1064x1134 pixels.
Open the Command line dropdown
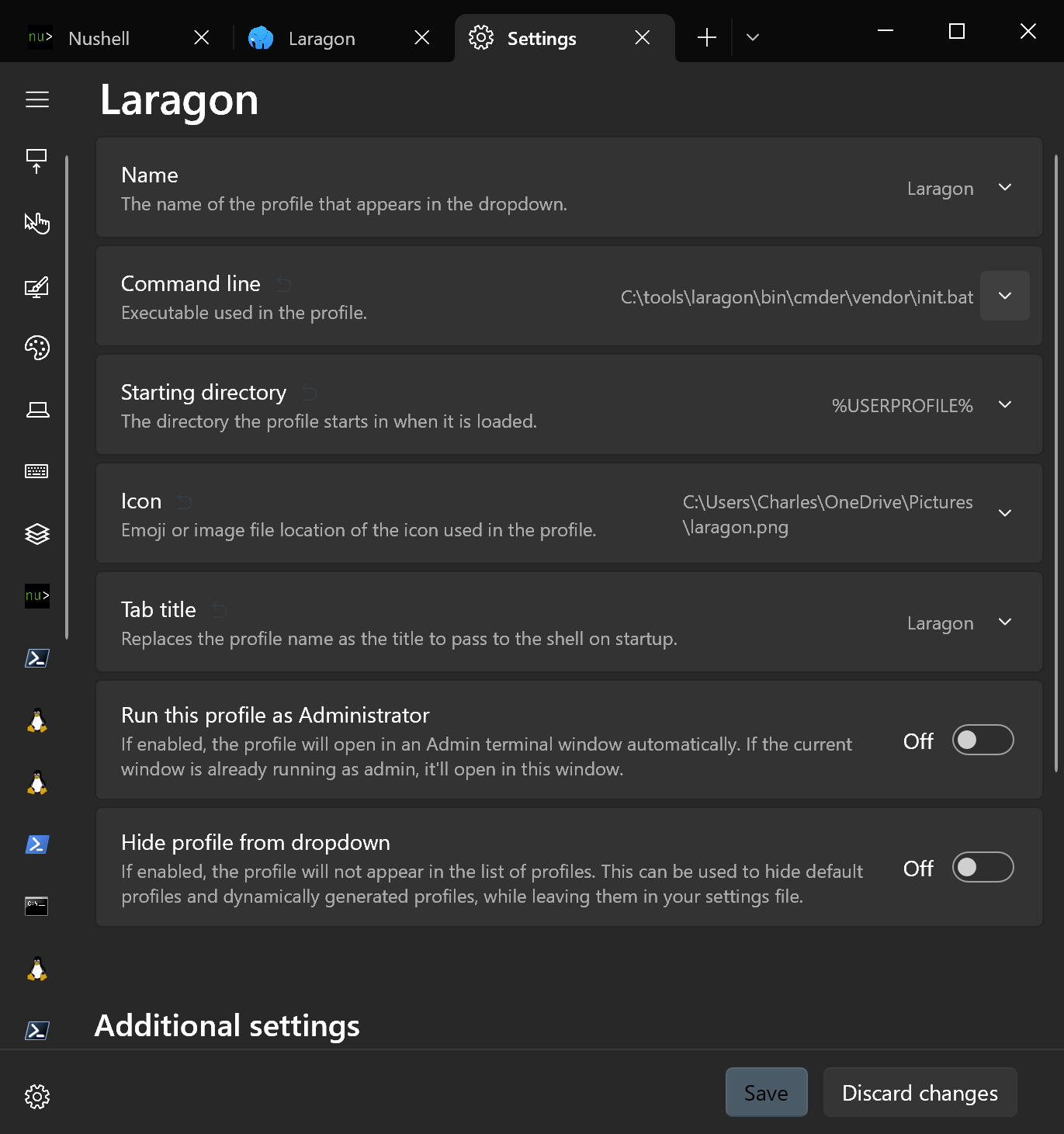coord(1005,296)
